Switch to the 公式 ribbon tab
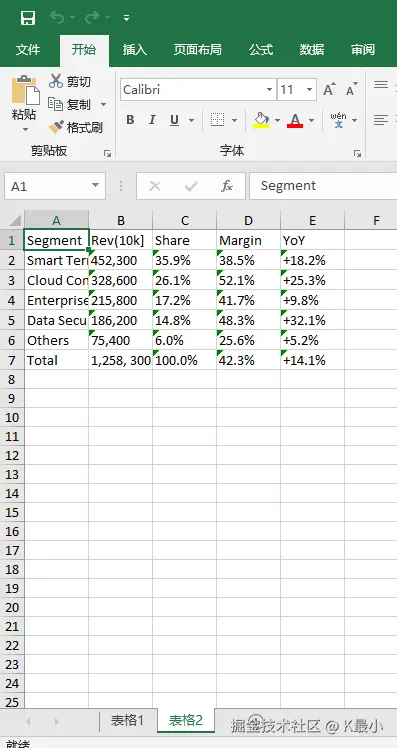 click(x=261, y=50)
